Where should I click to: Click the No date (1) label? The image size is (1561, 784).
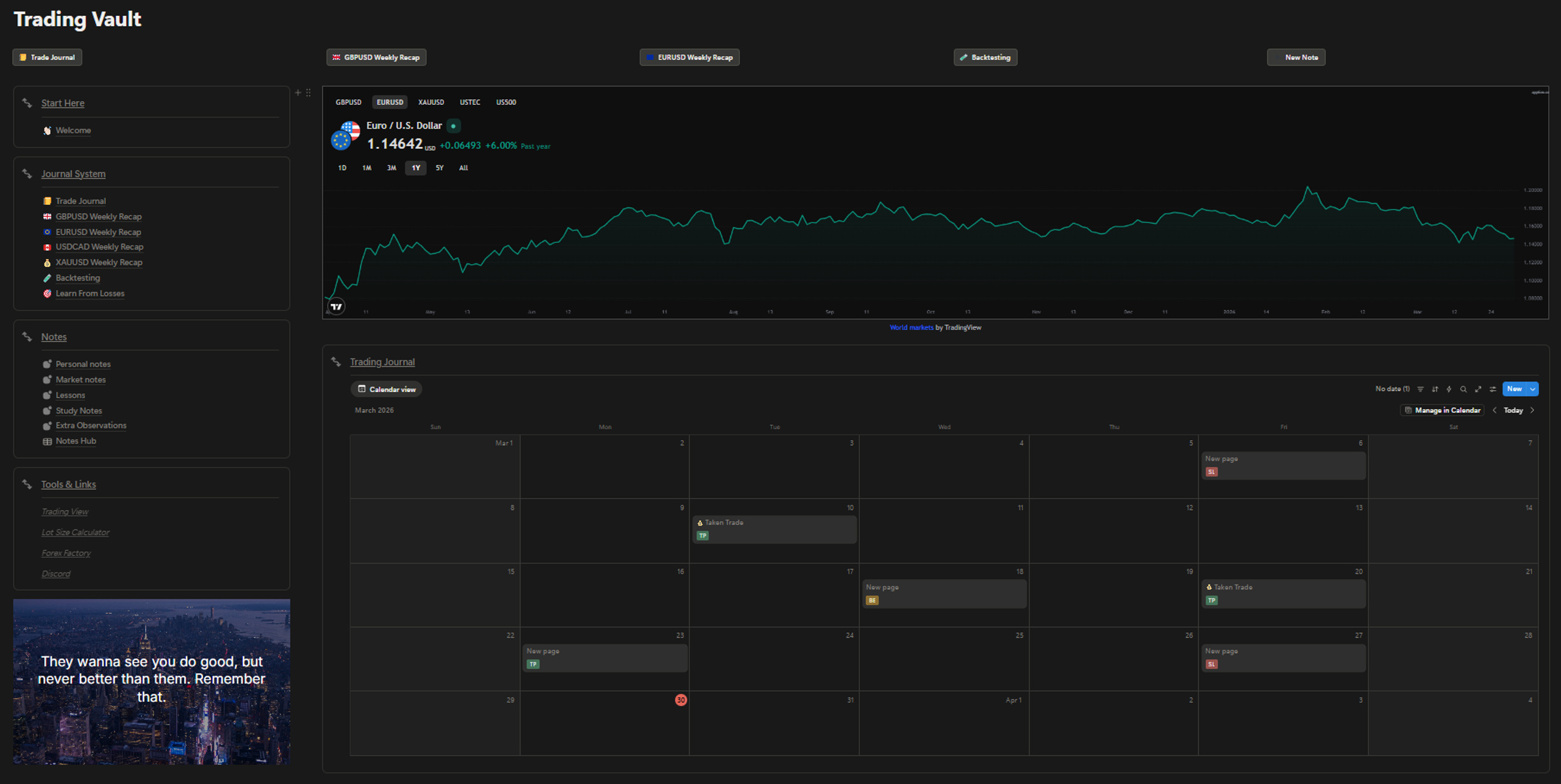(x=1392, y=389)
